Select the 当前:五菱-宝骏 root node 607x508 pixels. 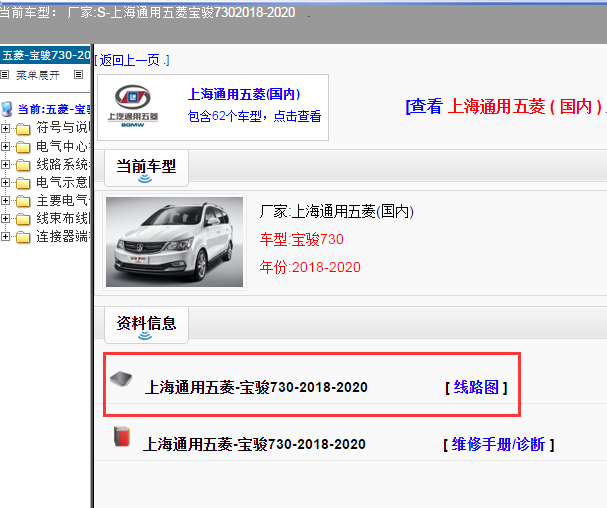pos(54,109)
